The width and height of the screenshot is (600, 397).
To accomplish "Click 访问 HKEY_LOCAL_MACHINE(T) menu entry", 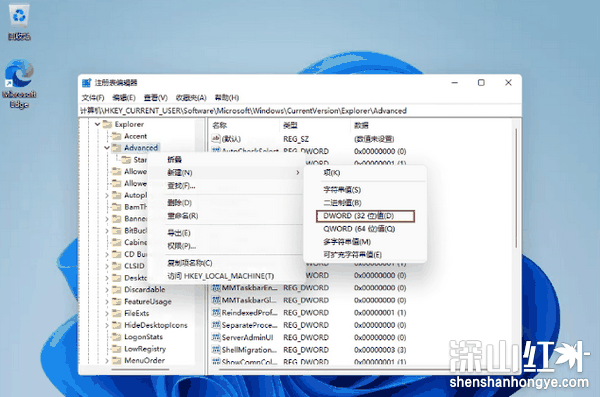I will click(x=226, y=276).
